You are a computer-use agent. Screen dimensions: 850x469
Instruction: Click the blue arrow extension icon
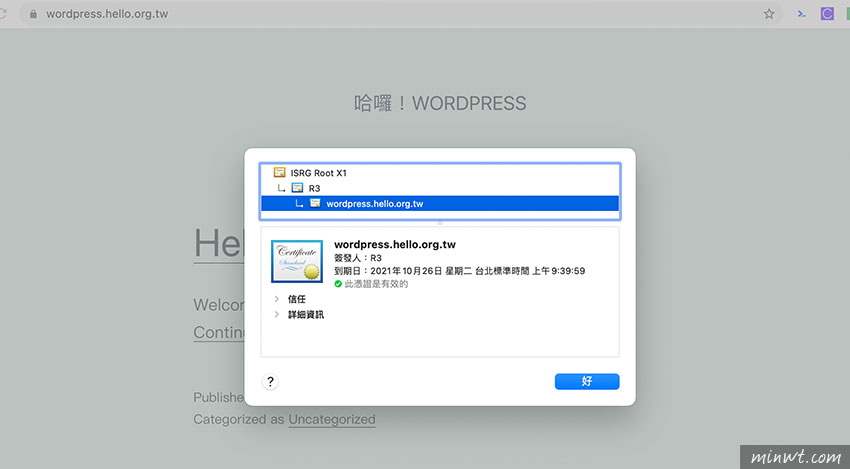(x=802, y=14)
